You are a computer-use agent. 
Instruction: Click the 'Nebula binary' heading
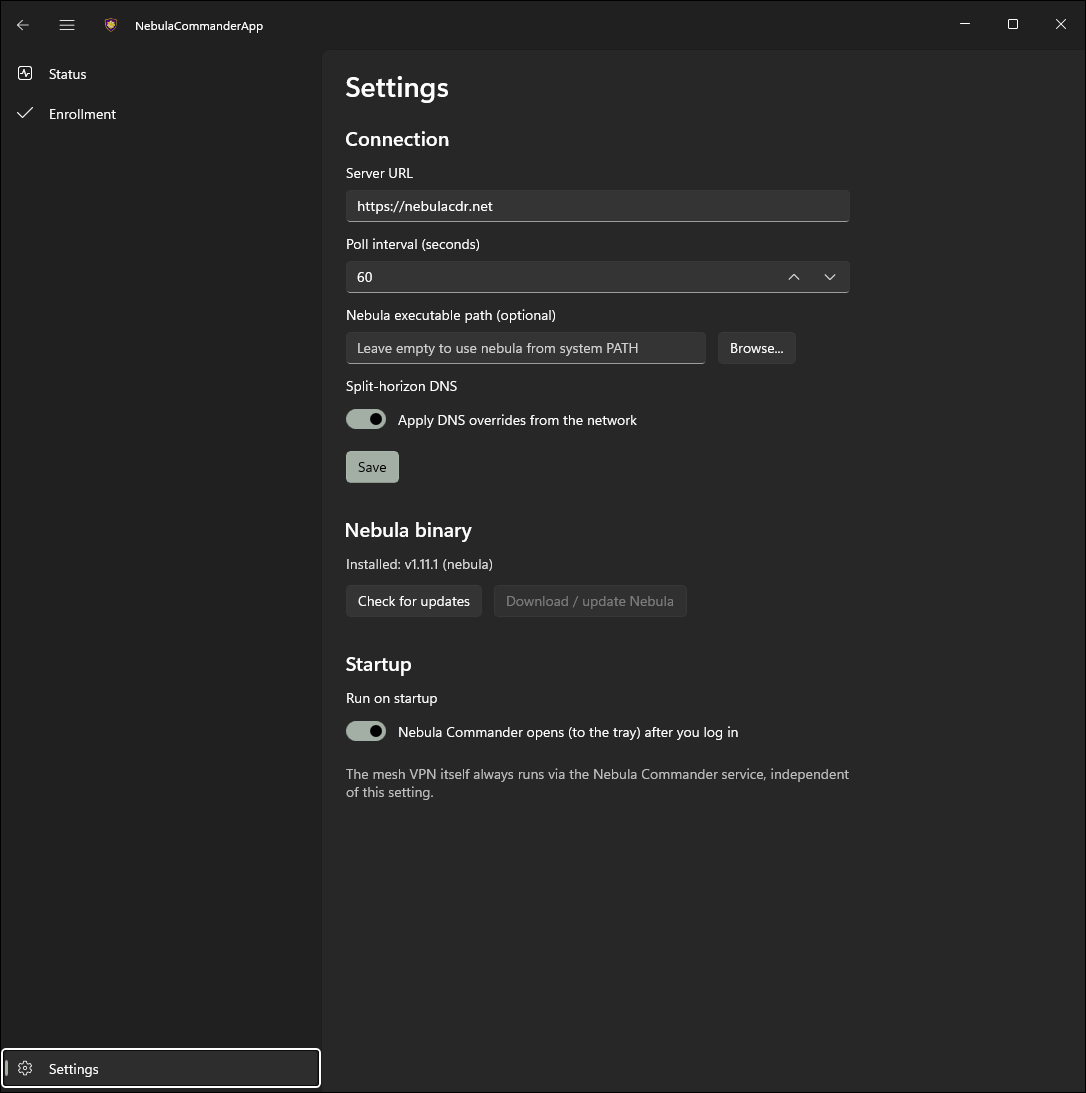point(408,530)
